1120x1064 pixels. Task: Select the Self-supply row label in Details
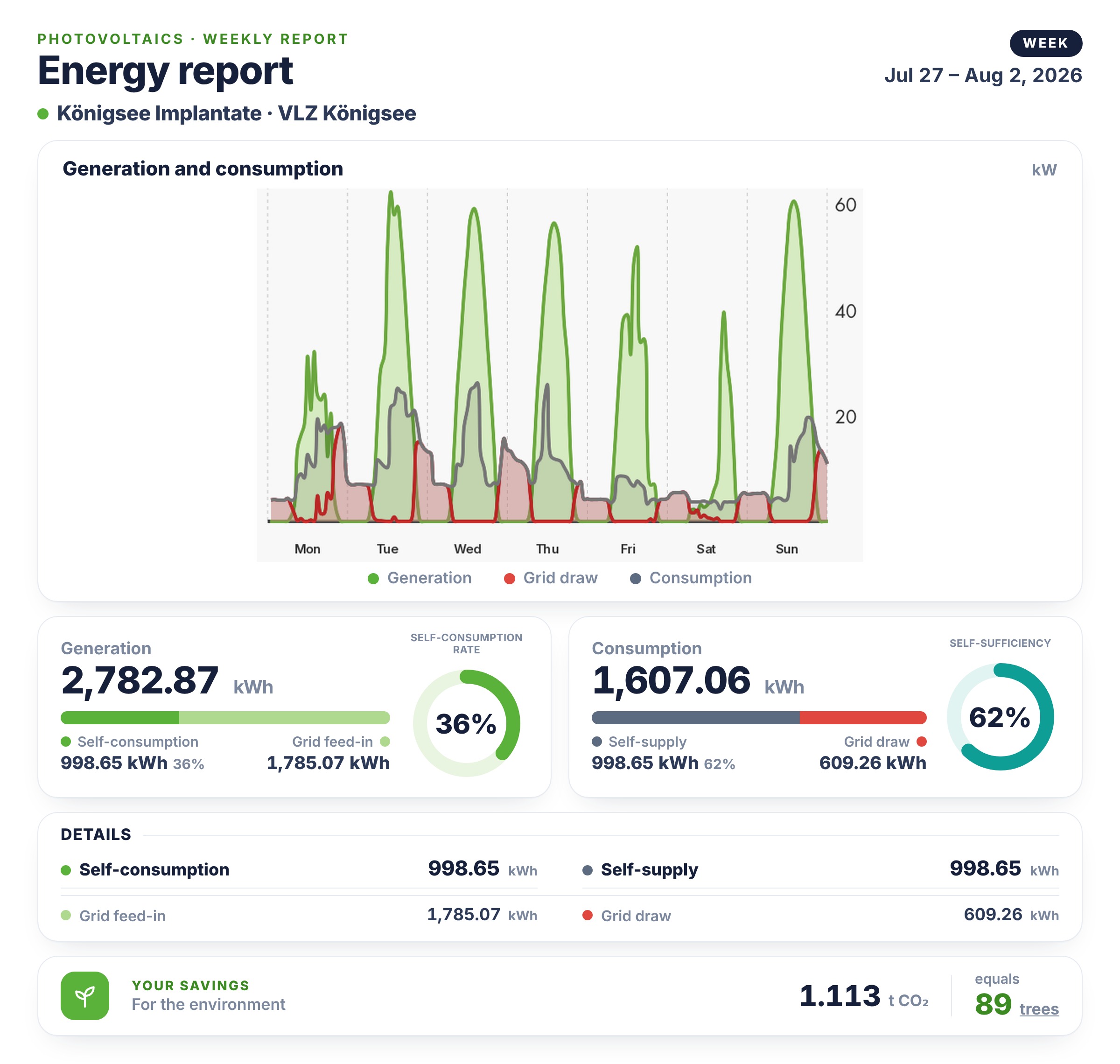point(649,870)
